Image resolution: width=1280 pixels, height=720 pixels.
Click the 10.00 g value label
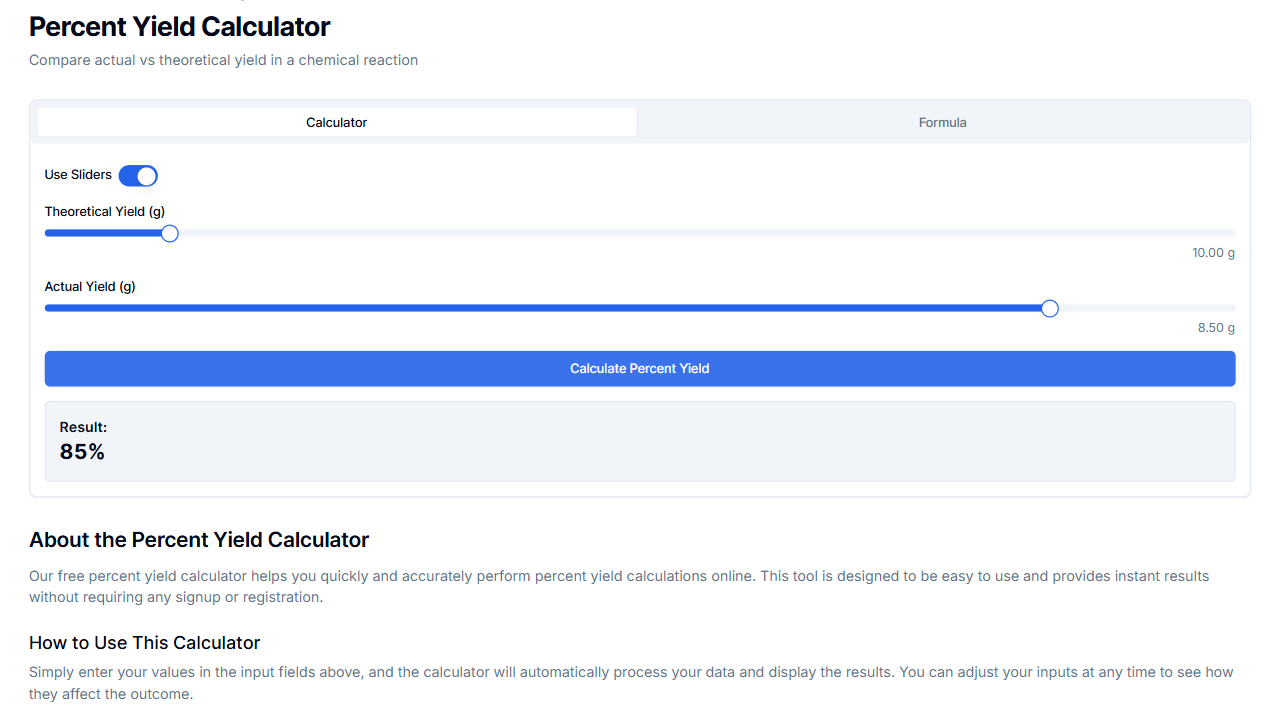(x=1213, y=252)
